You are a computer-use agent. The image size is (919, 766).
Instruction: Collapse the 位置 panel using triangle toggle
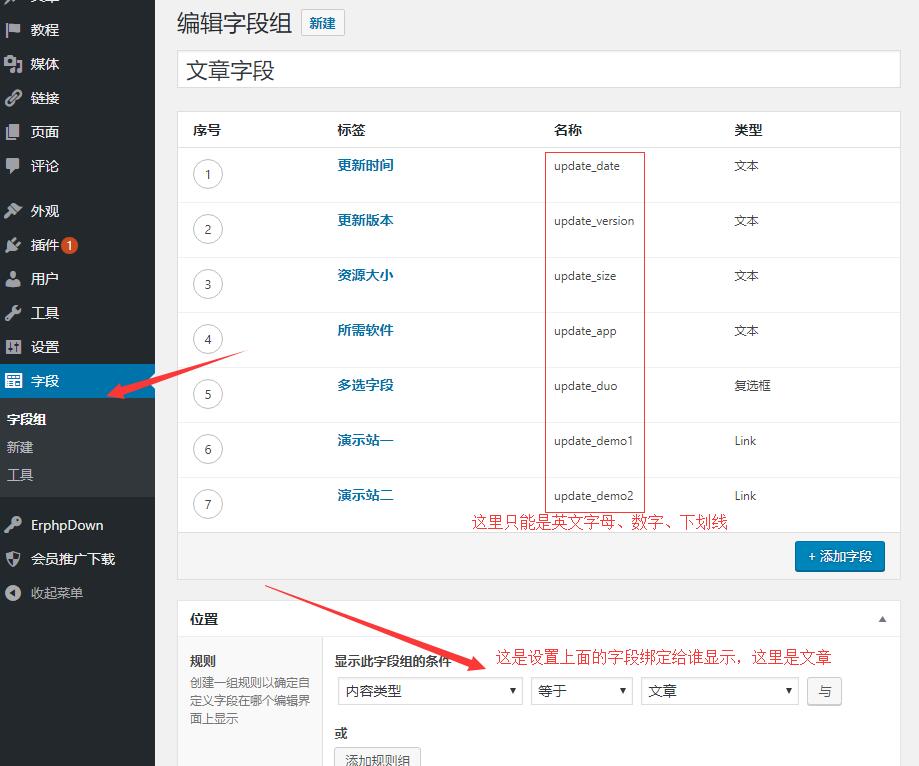pos(882,620)
